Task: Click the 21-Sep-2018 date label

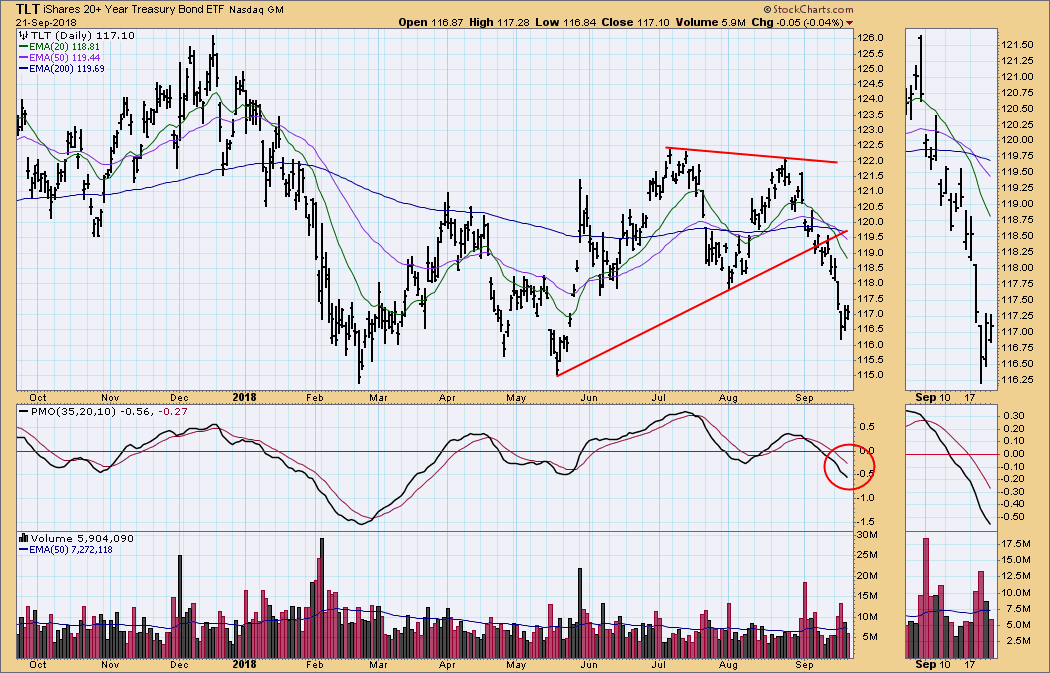Action: (46, 22)
